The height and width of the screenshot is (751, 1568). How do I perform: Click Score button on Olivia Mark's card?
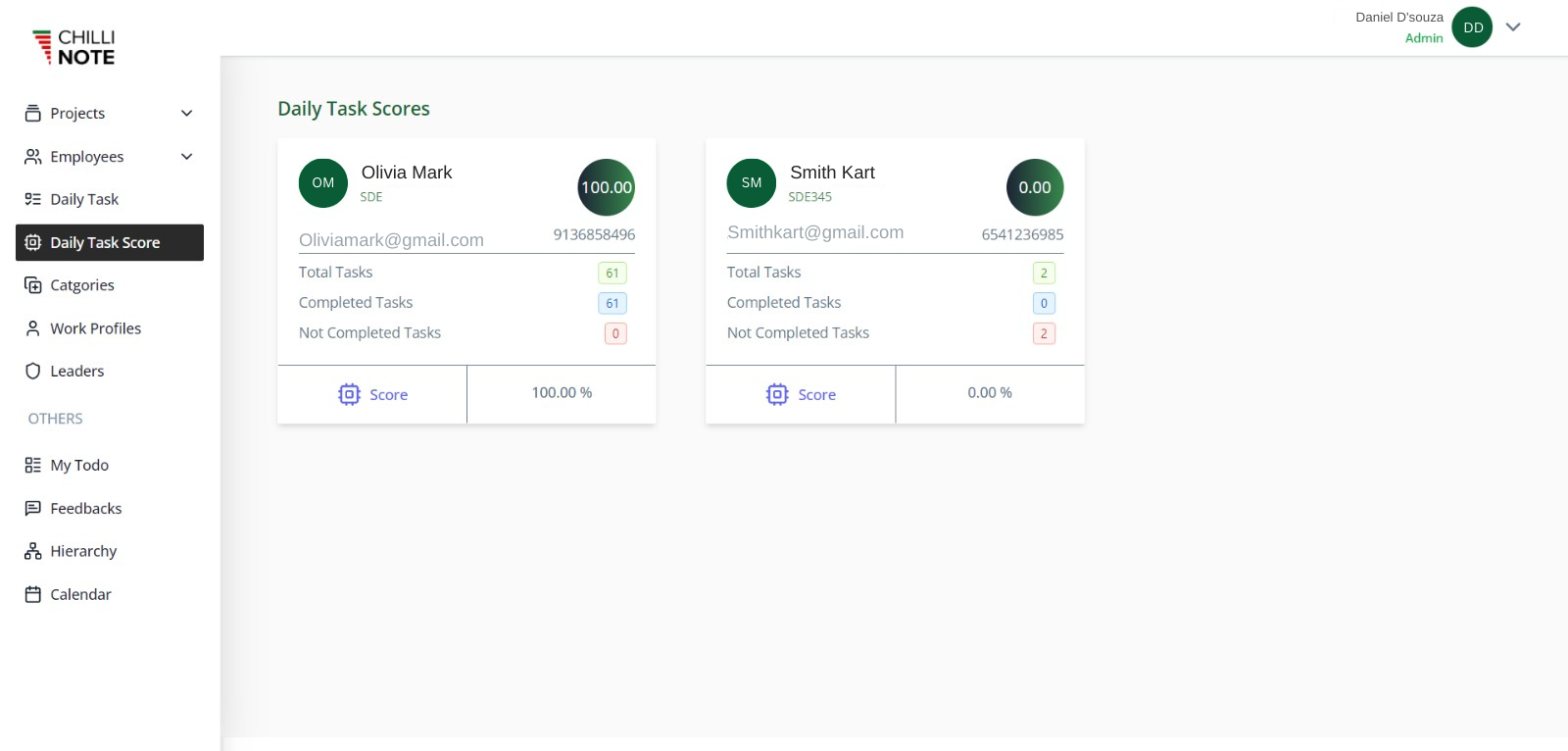372,394
